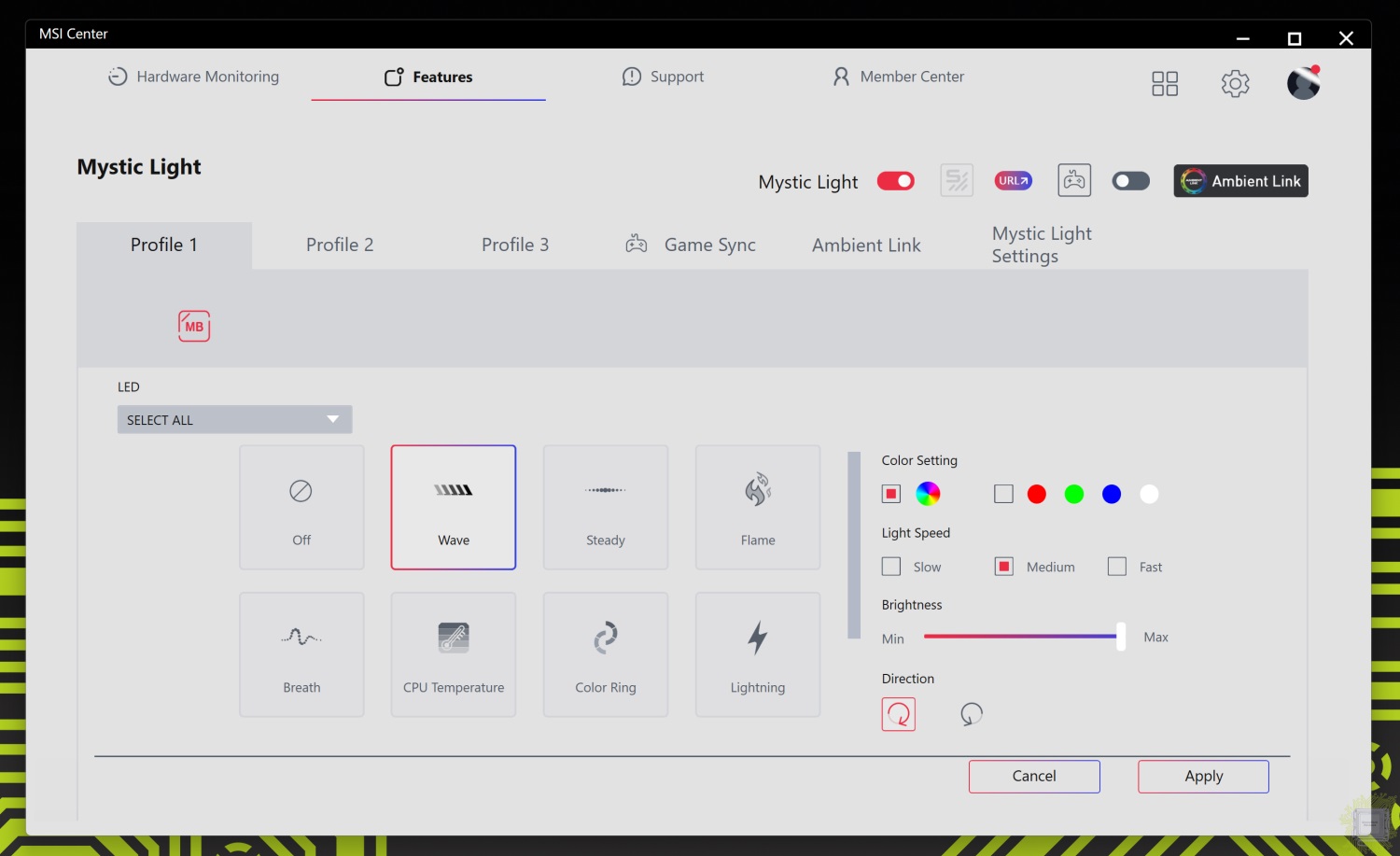Pick the blue color swatch

click(1111, 494)
